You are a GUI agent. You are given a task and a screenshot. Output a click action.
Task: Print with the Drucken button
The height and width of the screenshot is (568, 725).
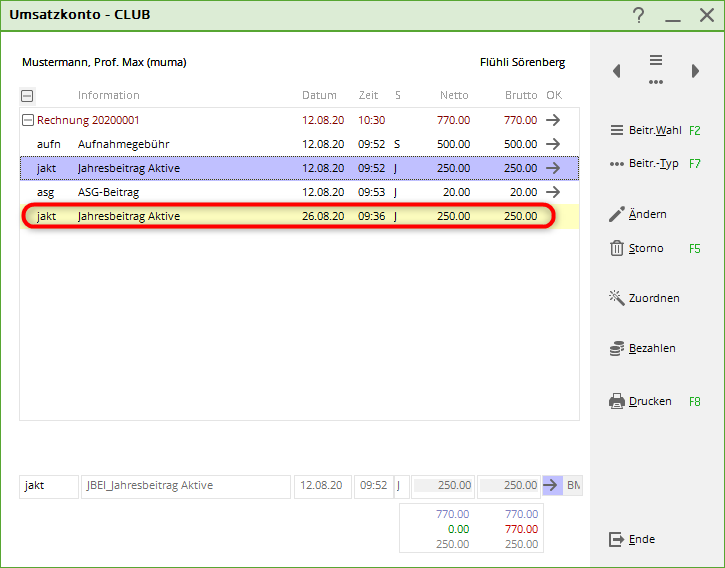641,401
